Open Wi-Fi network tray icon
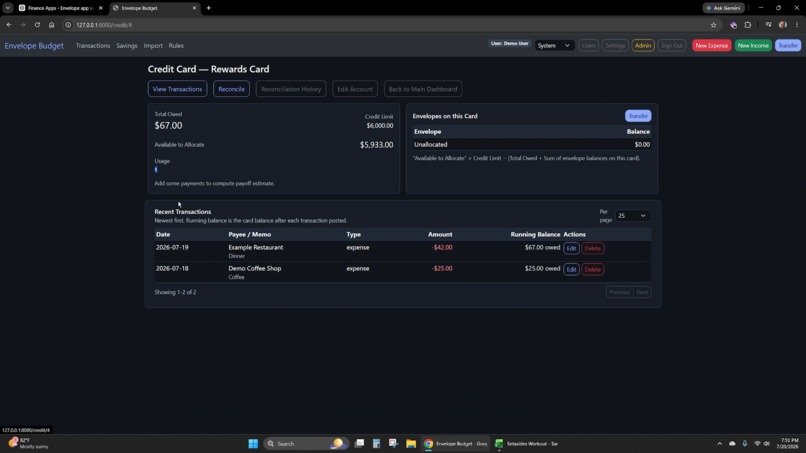Viewport: 806px width, 453px height. coord(757,444)
